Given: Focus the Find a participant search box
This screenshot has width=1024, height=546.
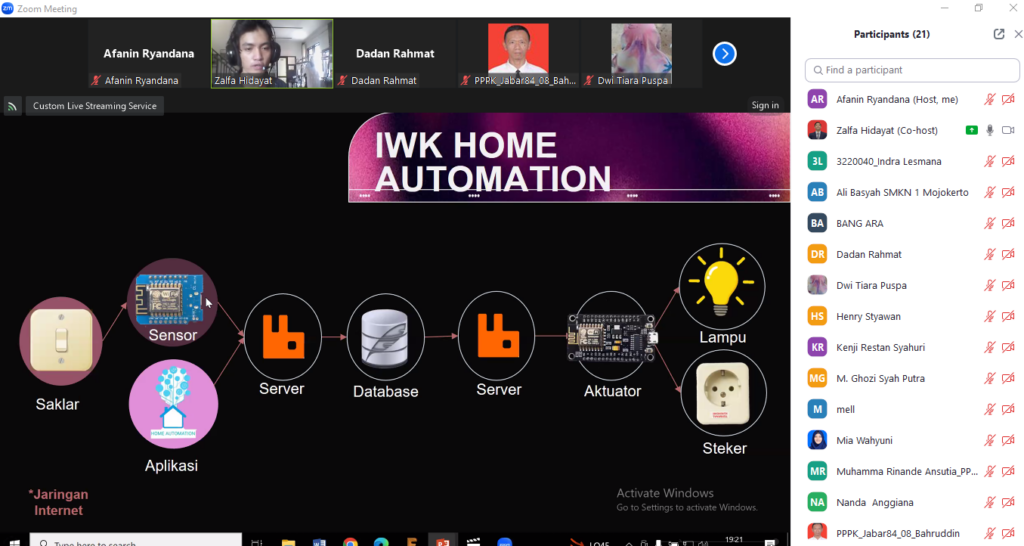Looking at the screenshot, I should pos(912,70).
